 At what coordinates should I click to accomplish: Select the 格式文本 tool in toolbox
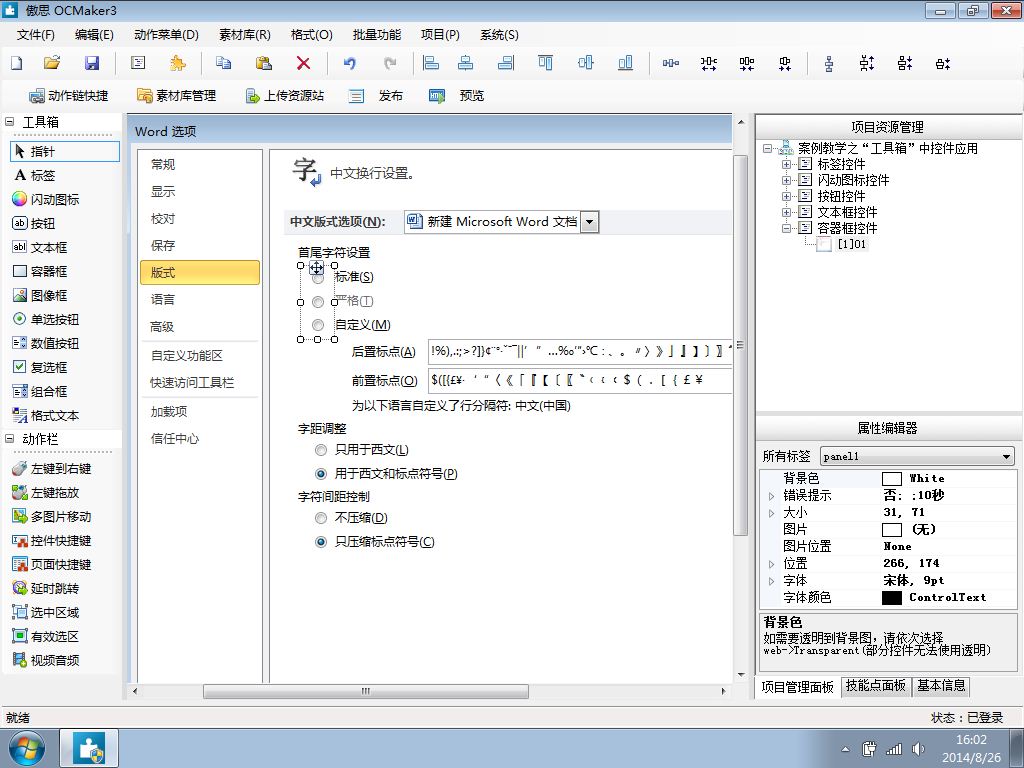(x=46, y=415)
